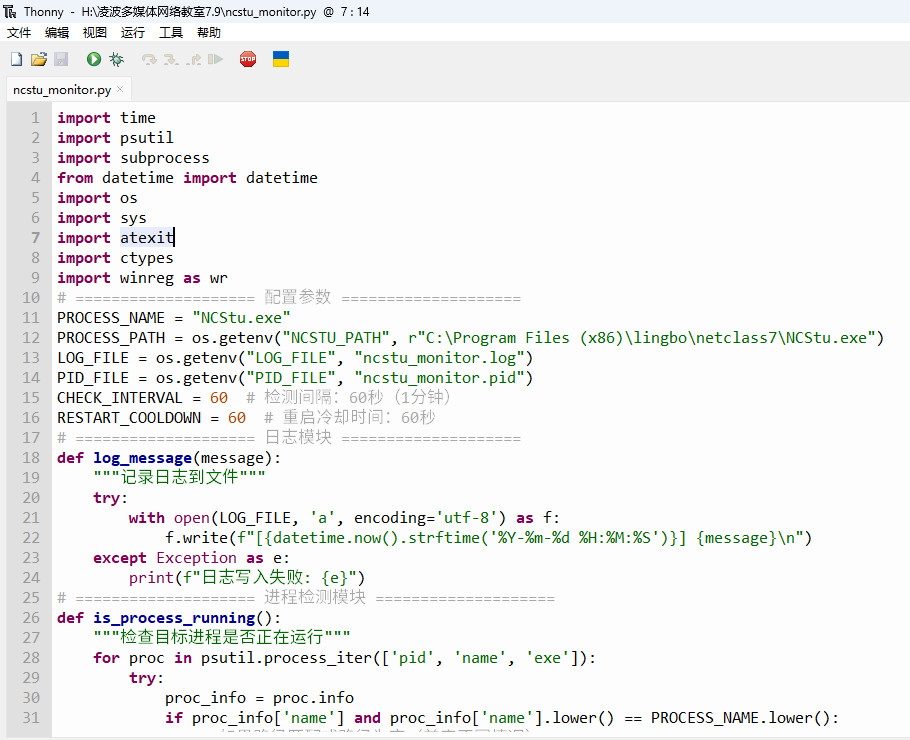Open the 视图 (View) menu
910x740 pixels.
point(95,33)
